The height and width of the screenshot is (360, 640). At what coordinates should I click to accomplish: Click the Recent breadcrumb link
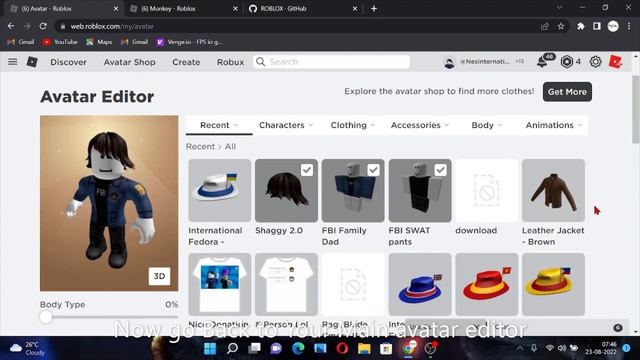coord(200,147)
